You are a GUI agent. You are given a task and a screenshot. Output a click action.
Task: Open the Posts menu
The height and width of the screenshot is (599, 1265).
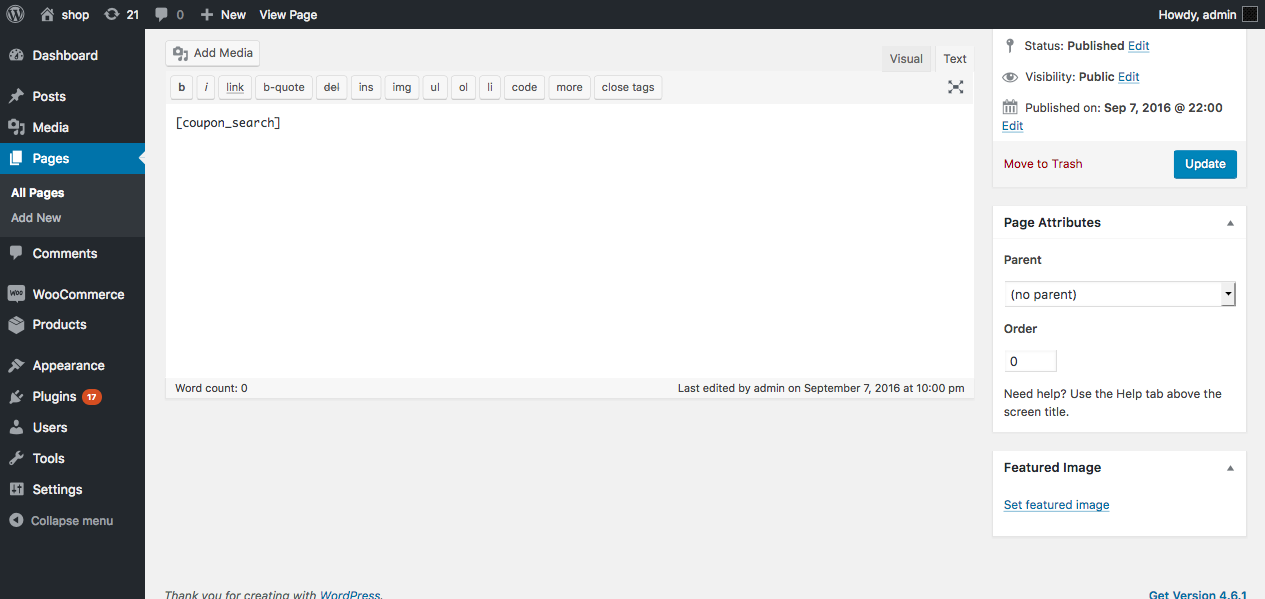tap(72, 96)
